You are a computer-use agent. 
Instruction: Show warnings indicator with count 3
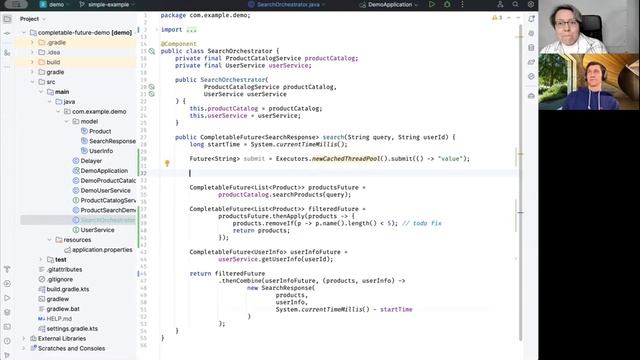pos(497,18)
